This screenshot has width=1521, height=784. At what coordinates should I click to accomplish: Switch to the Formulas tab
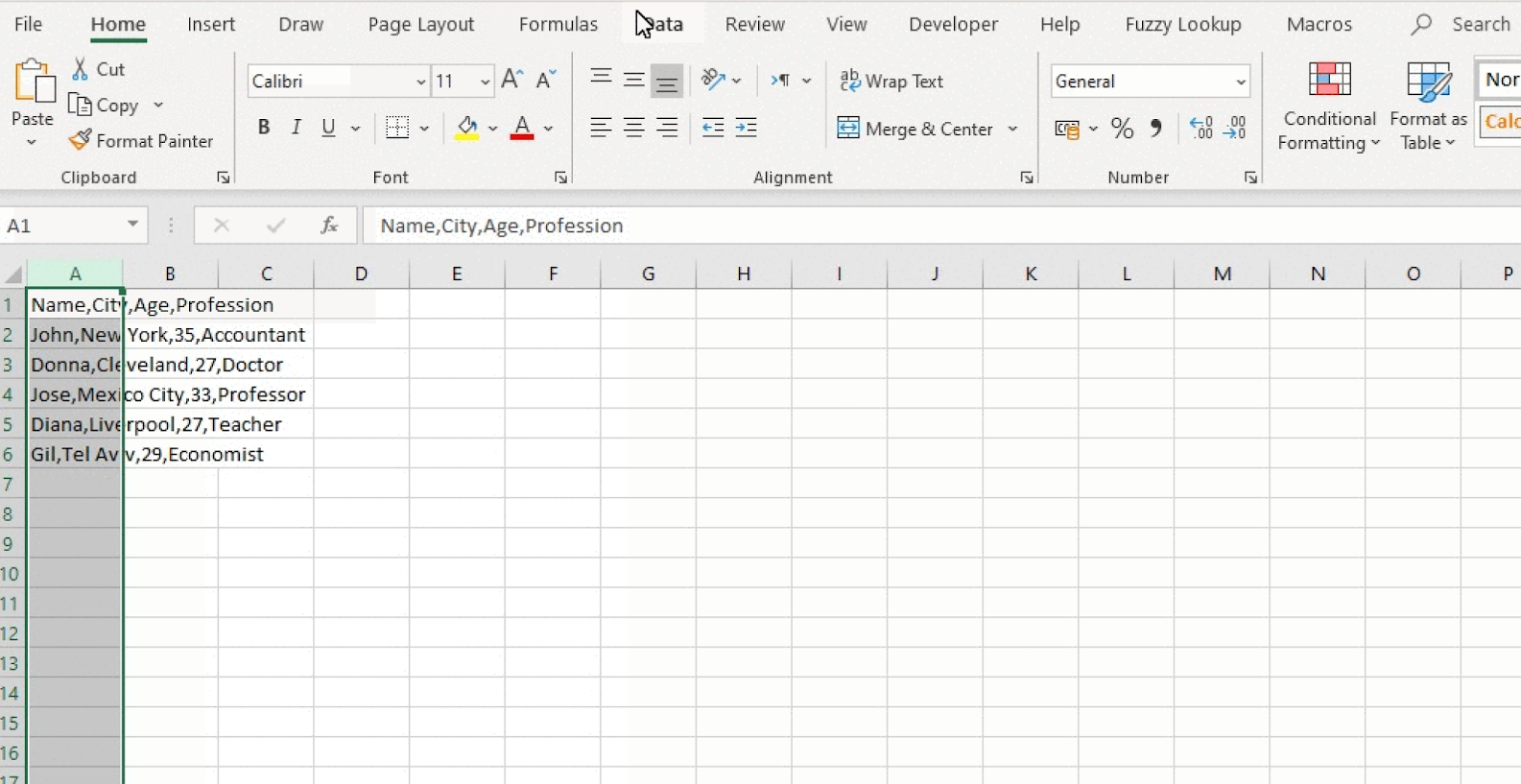(x=558, y=24)
